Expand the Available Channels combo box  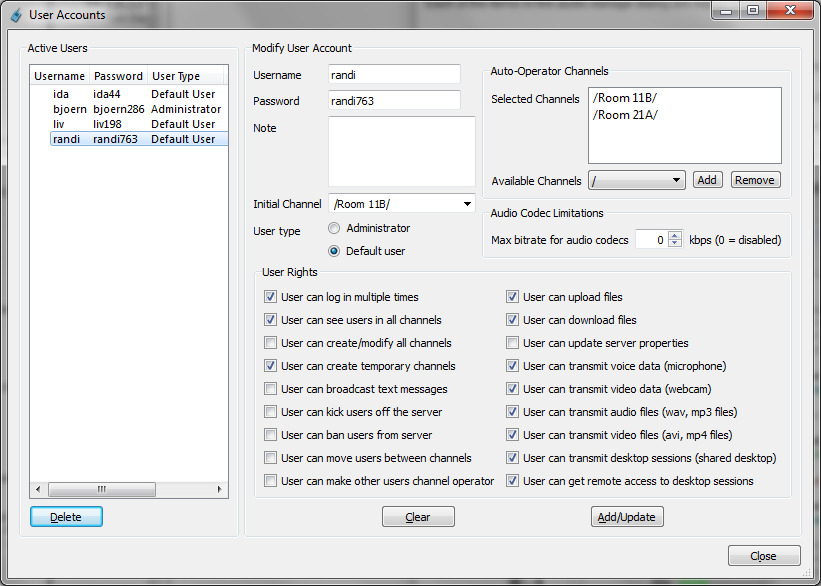click(637, 181)
